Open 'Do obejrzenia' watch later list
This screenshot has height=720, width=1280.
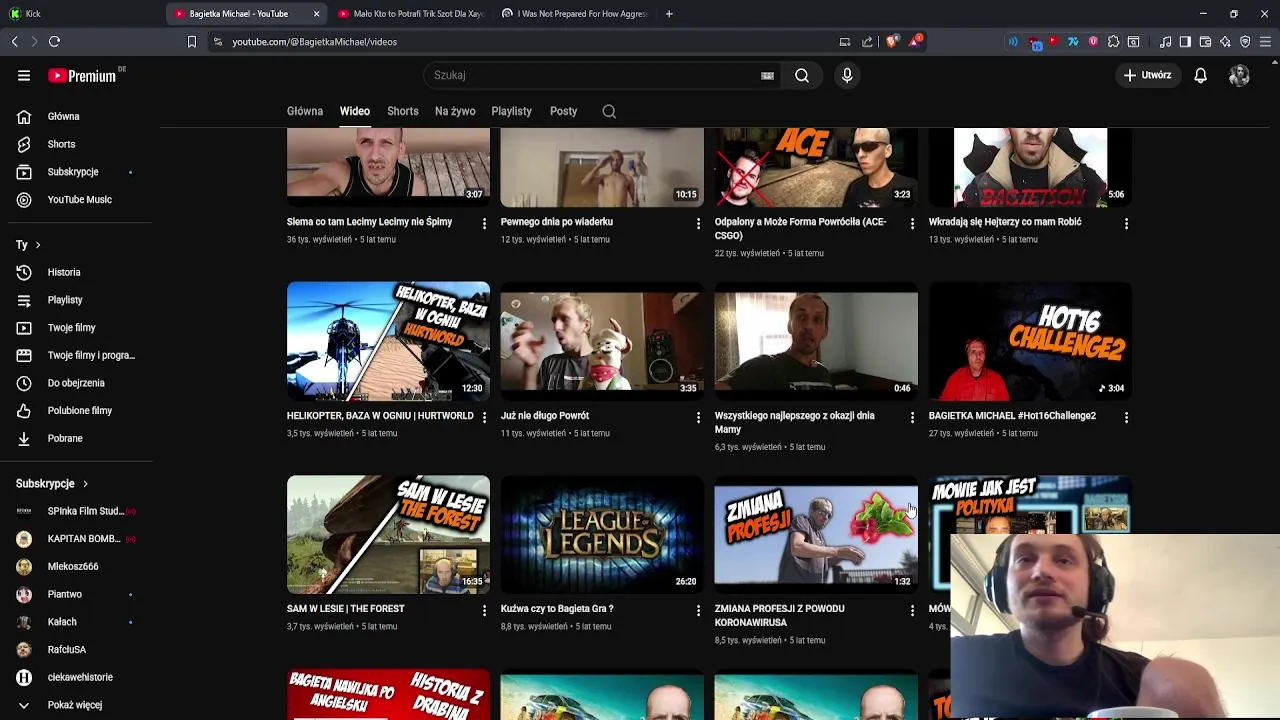tap(76, 383)
